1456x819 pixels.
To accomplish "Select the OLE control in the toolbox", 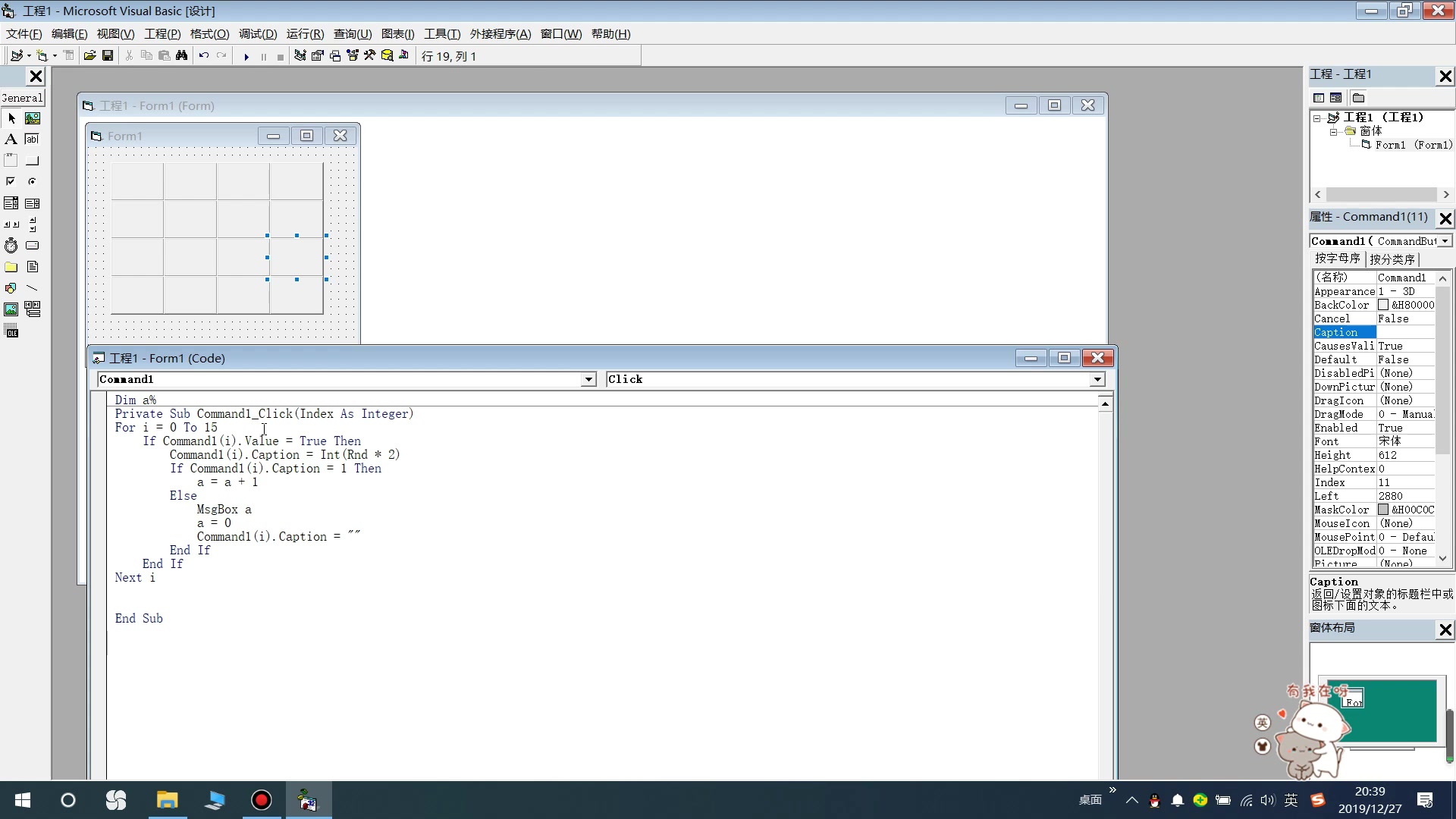I will pyautogui.click(x=11, y=331).
